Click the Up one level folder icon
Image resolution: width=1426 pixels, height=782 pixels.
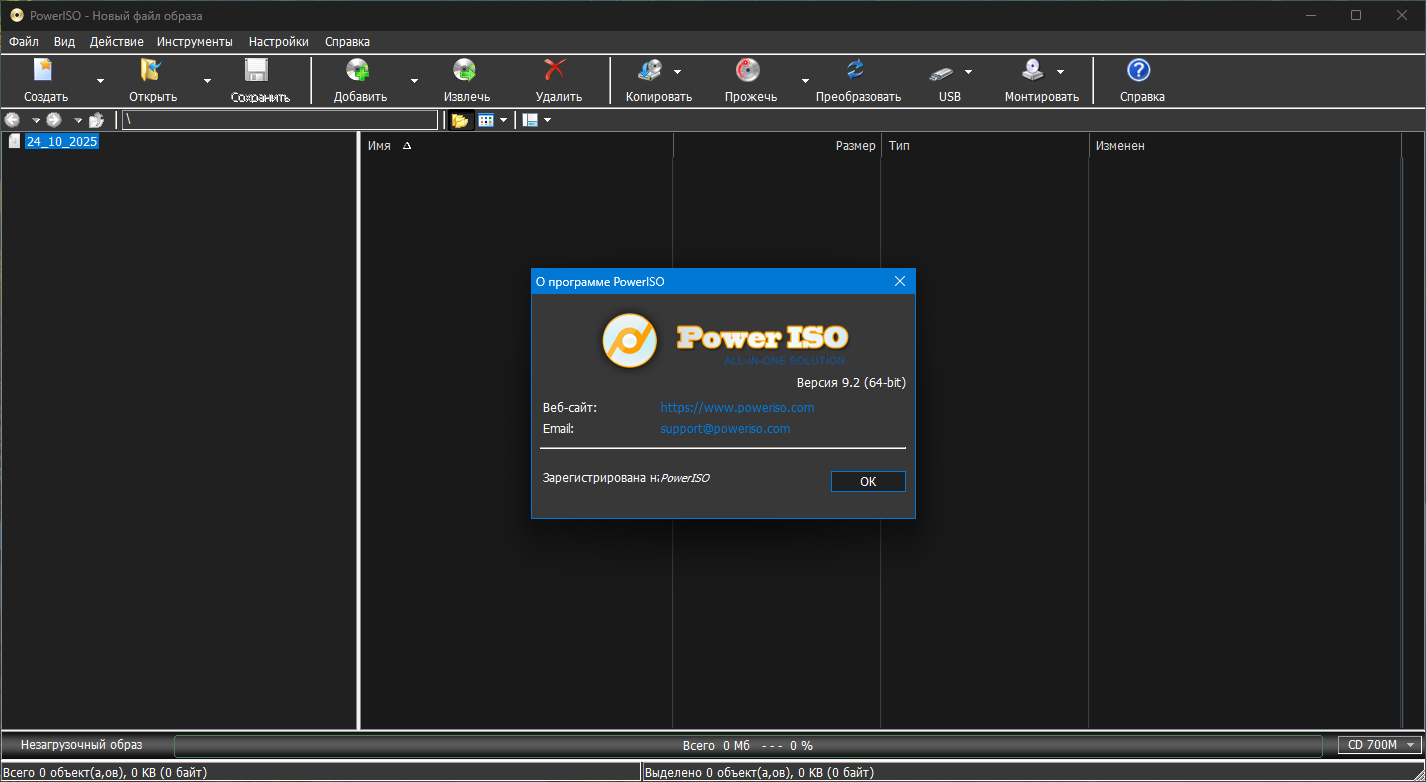coord(97,120)
